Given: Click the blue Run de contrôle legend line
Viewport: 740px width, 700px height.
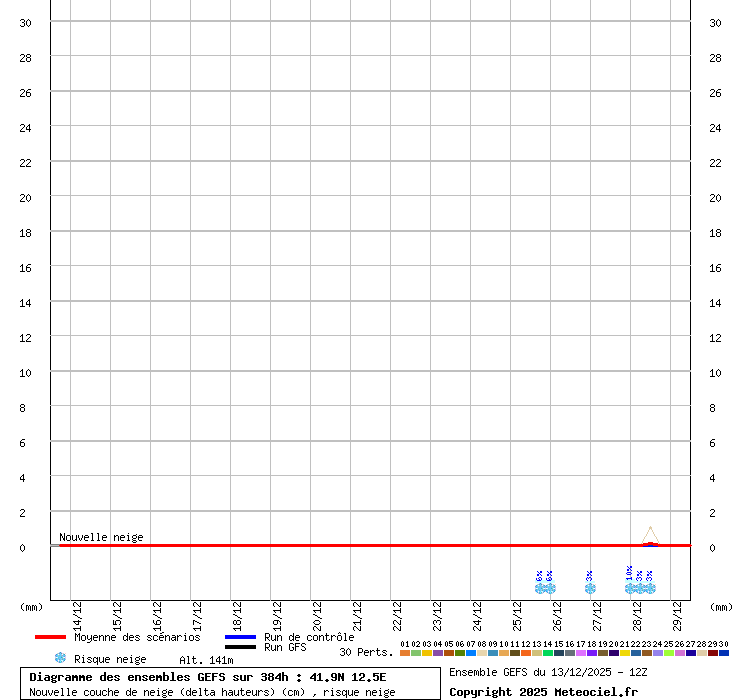Looking at the screenshot, I should click(240, 637).
